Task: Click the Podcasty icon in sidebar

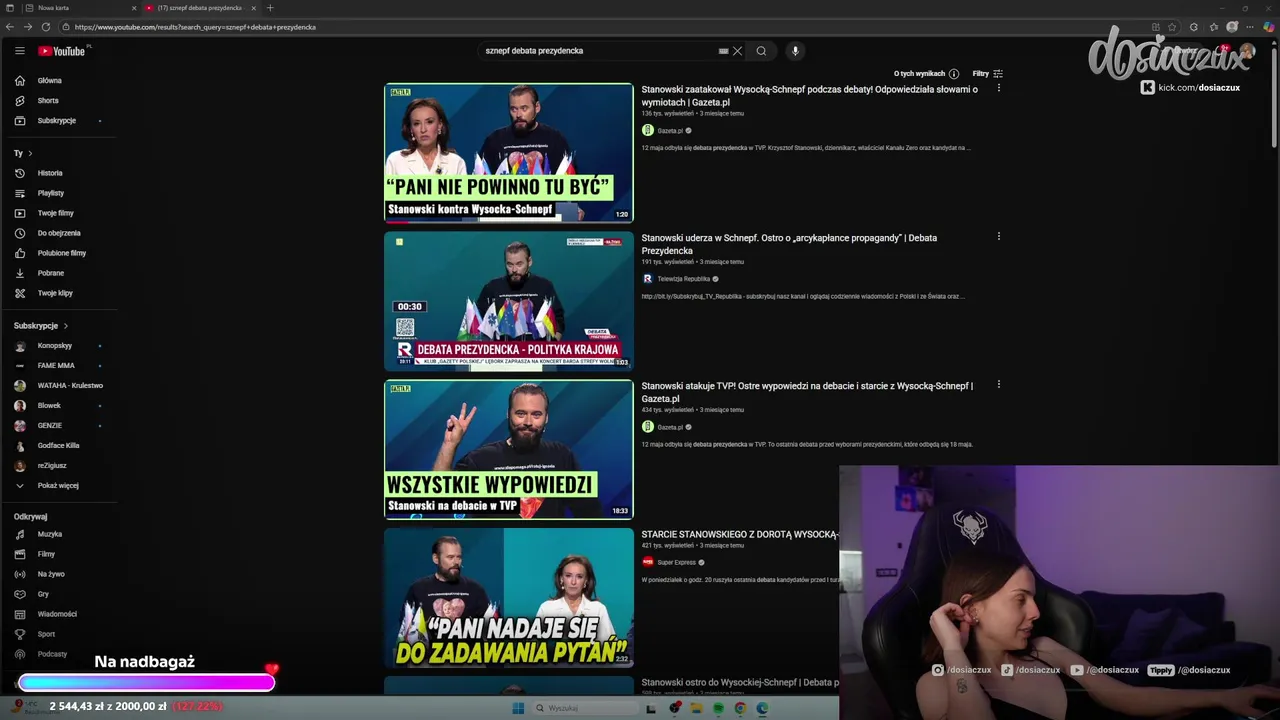Action: click(x=19, y=654)
